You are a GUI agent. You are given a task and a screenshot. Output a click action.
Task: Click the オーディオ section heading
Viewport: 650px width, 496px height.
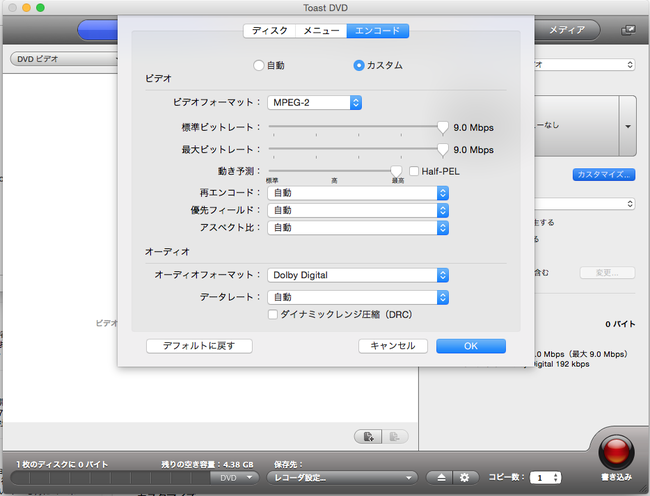167,252
